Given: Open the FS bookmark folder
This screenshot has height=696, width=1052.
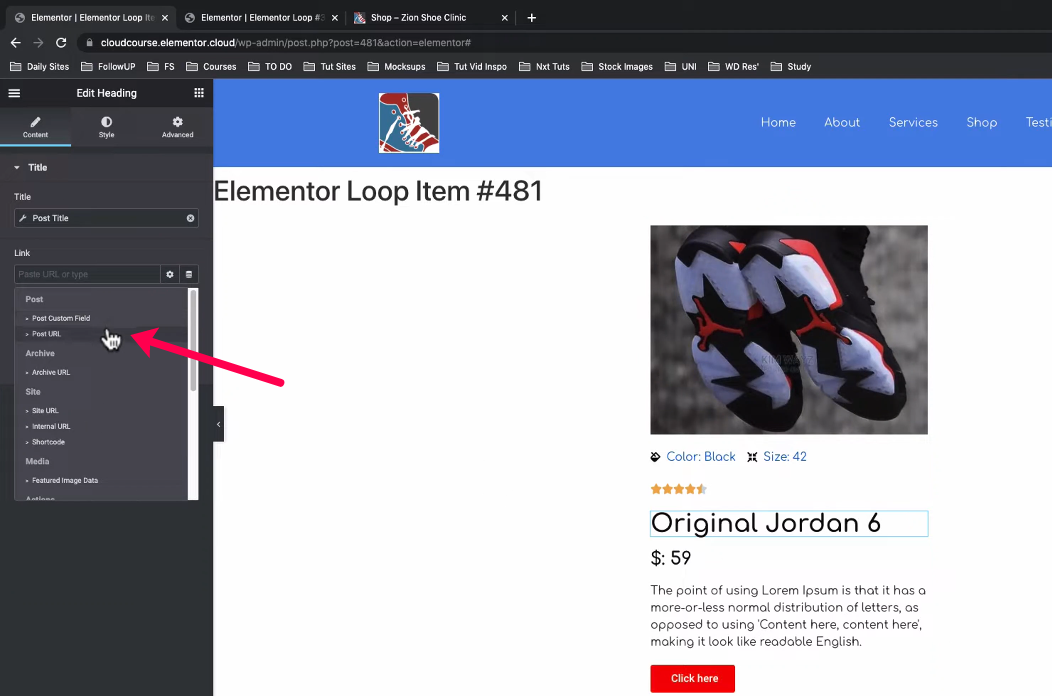Looking at the screenshot, I should [161, 66].
